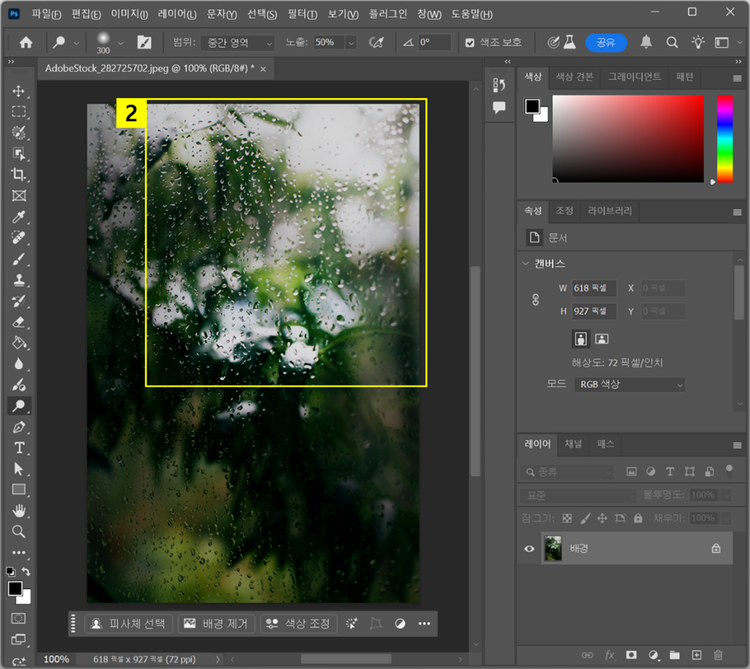The image size is (750, 669).
Task: Toggle the 색조 보호 checkbox
Action: pyautogui.click(x=471, y=43)
